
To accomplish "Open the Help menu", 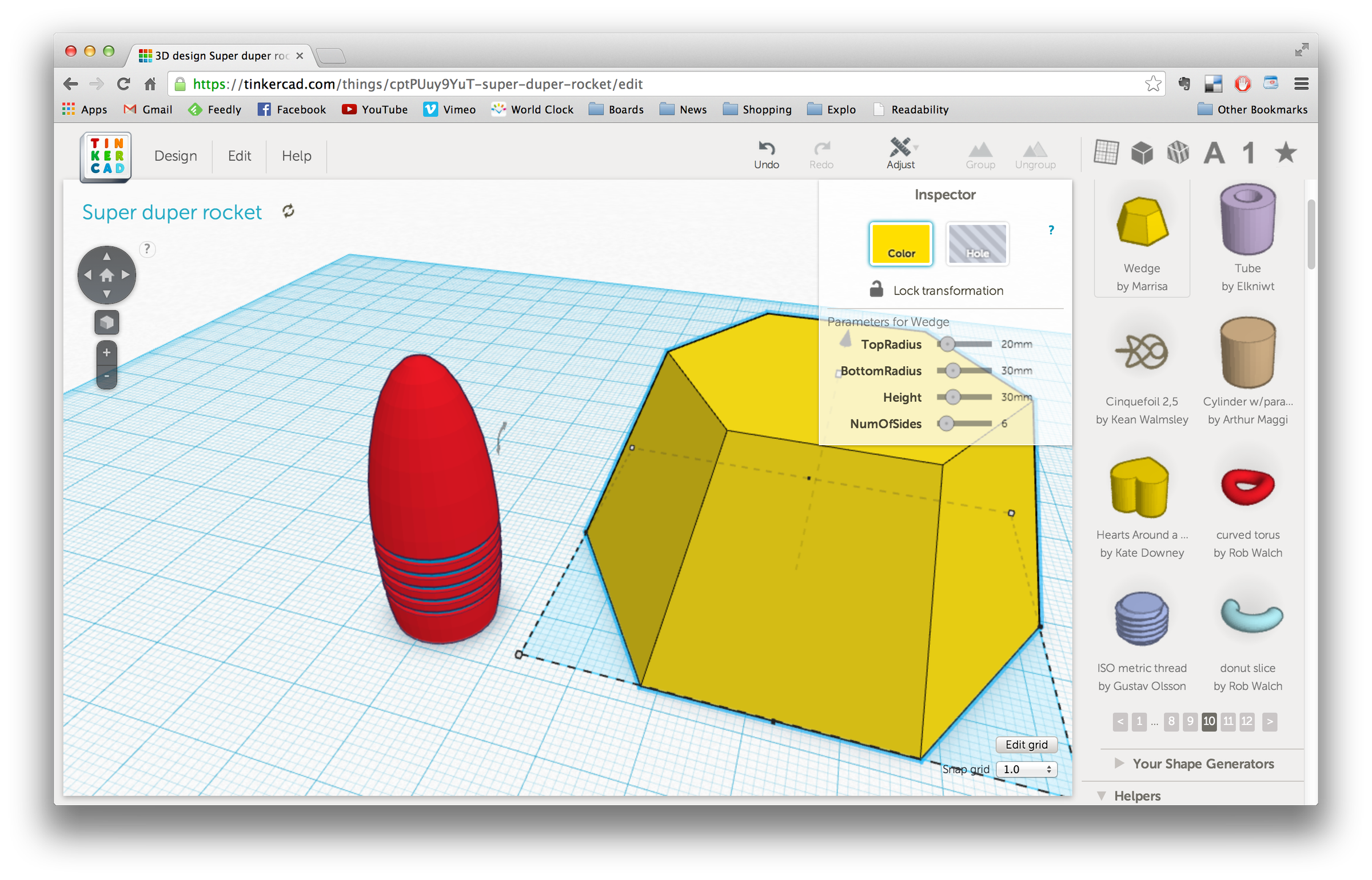I will tap(296, 155).
